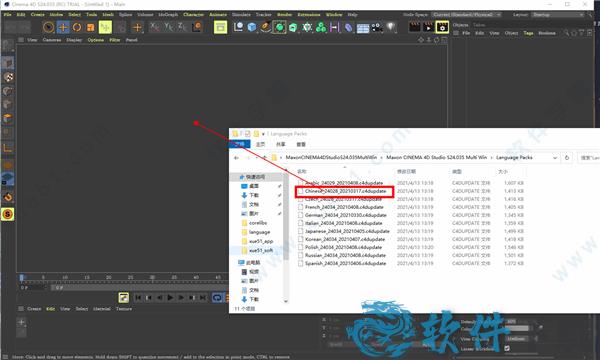Refresh the Explorer folder view
The width and height of the screenshot is (600, 360).
click(567, 158)
